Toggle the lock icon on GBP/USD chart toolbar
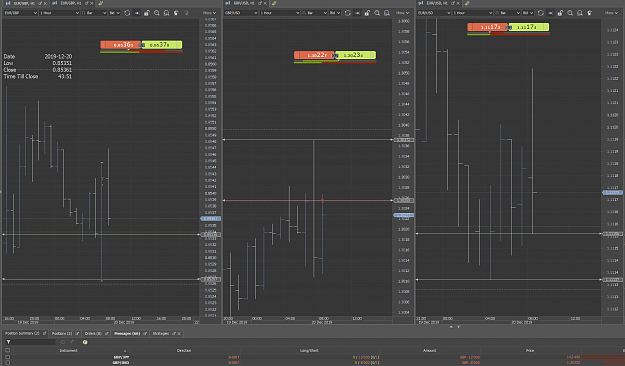625x366 pixels. coord(367,13)
